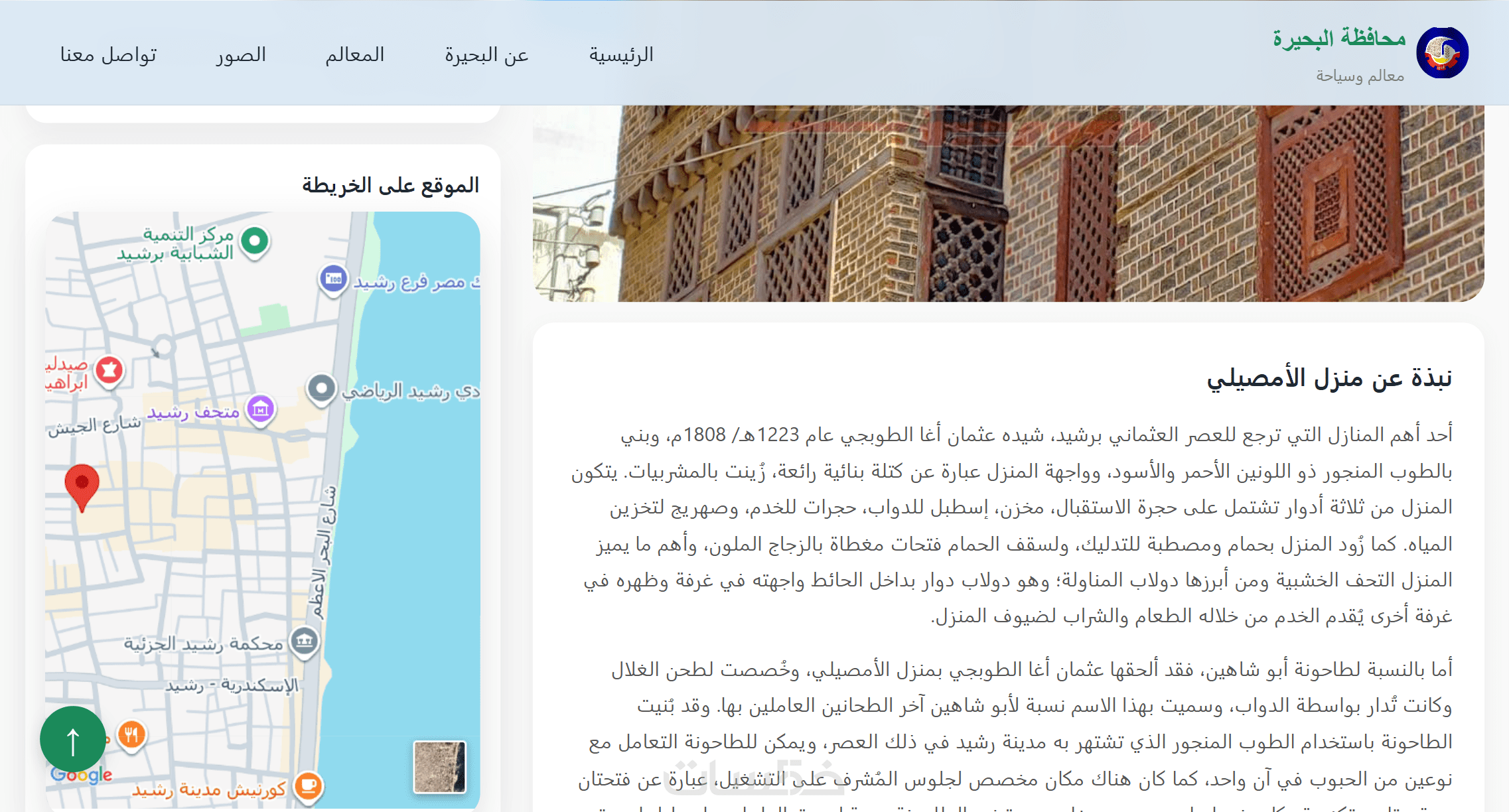Click the Rashid courthouse gray marker
The image size is (1509, 812).
(x=305, y=641)
